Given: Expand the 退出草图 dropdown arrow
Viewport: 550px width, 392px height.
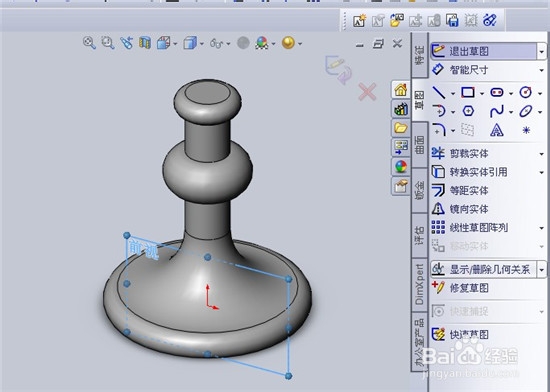Looking at the screenshot, I should (542, 52).
